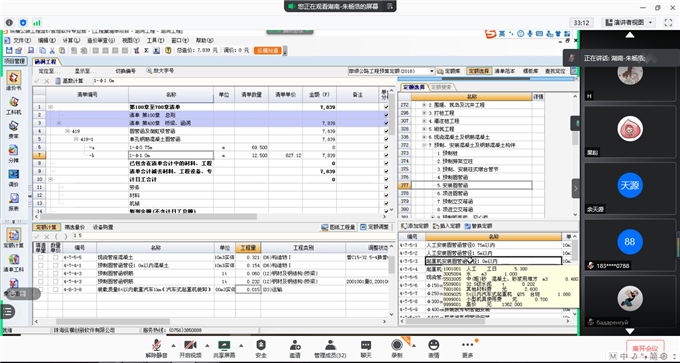
Task: Unmute with the 解除静音 microphone icon
Action: (156, 345)
